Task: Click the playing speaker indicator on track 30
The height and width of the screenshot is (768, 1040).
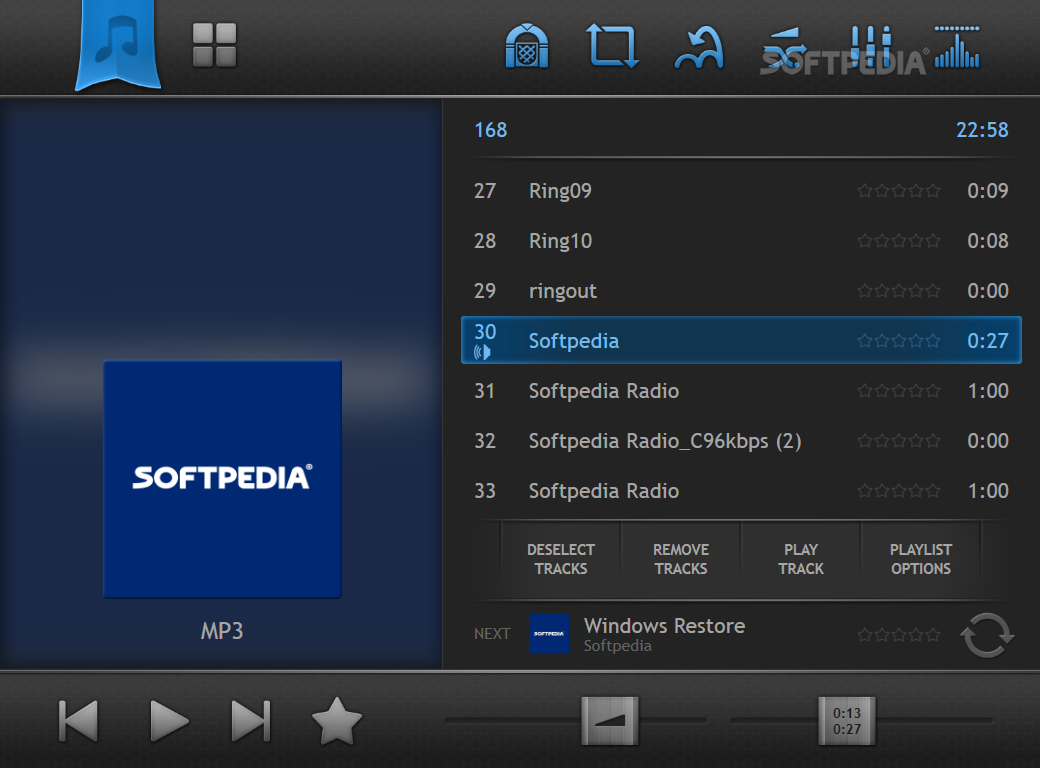Action: [x=482, y=352]
